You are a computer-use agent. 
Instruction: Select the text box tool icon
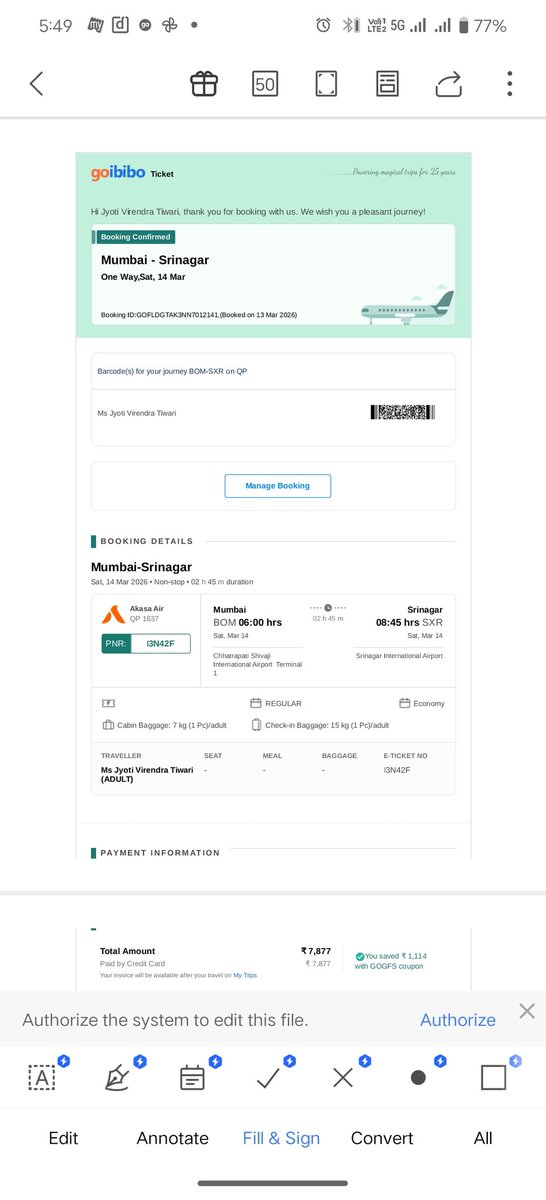point(42,1077)
